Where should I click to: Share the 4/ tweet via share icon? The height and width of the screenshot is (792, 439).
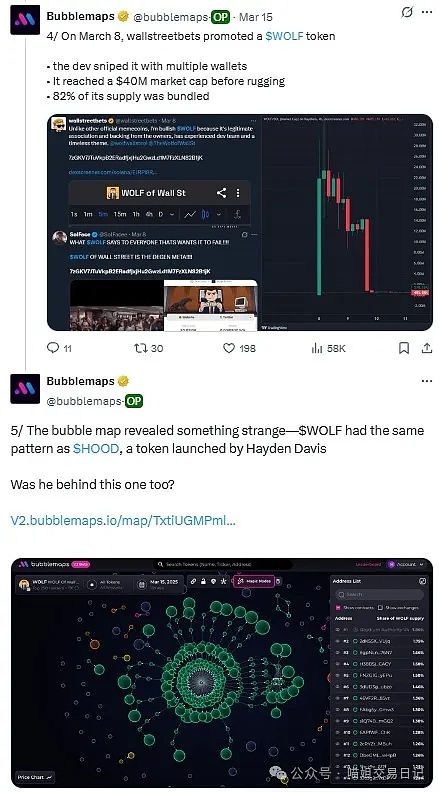click(427, 348)
